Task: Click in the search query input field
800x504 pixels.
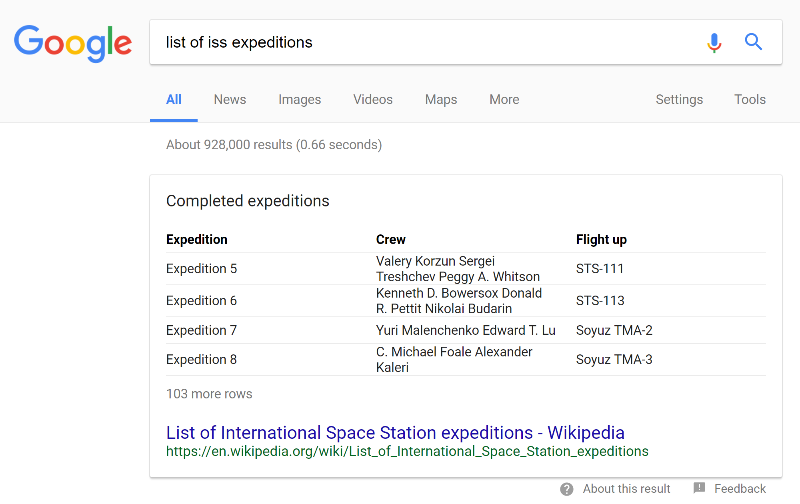Action: point(420,42)
